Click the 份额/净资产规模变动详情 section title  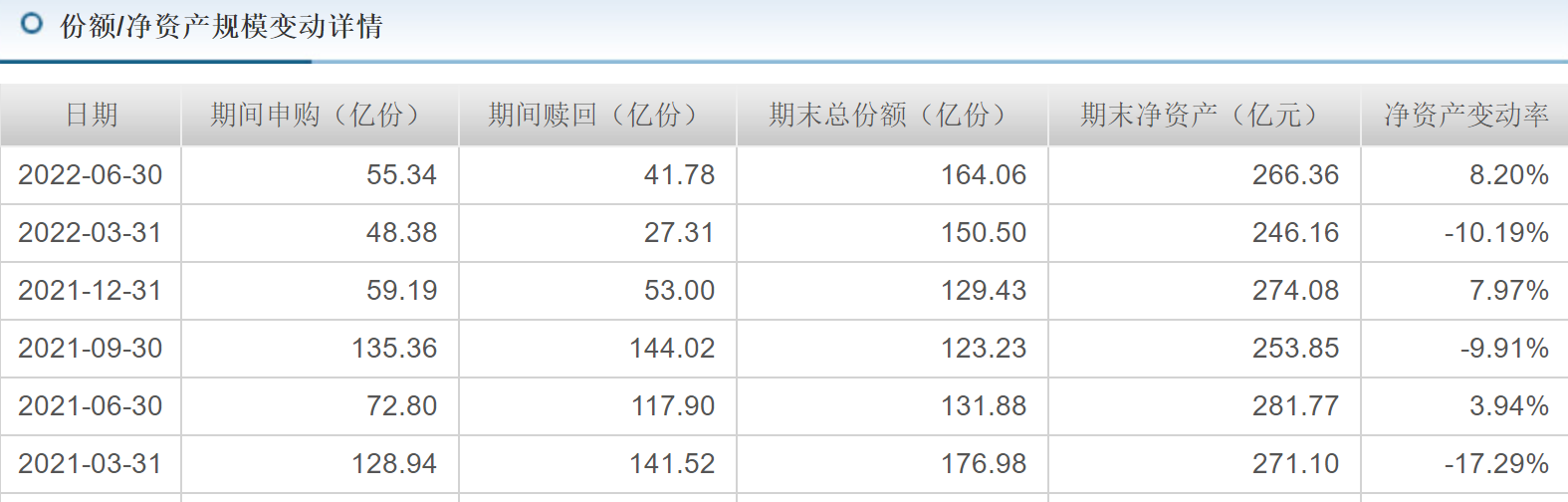(x=221, y=26)
